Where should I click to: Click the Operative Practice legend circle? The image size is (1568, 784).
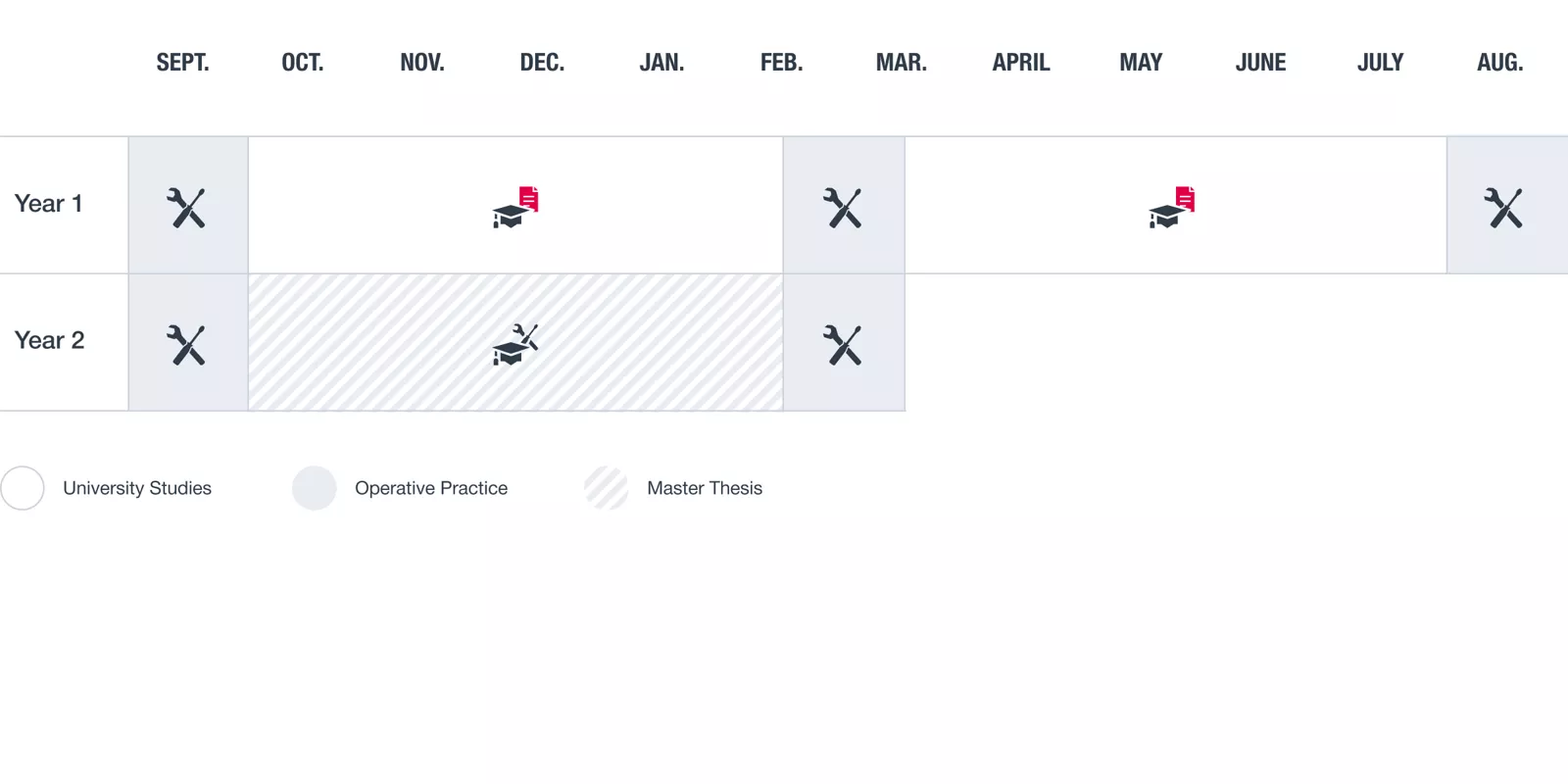[x=315, y=488]
